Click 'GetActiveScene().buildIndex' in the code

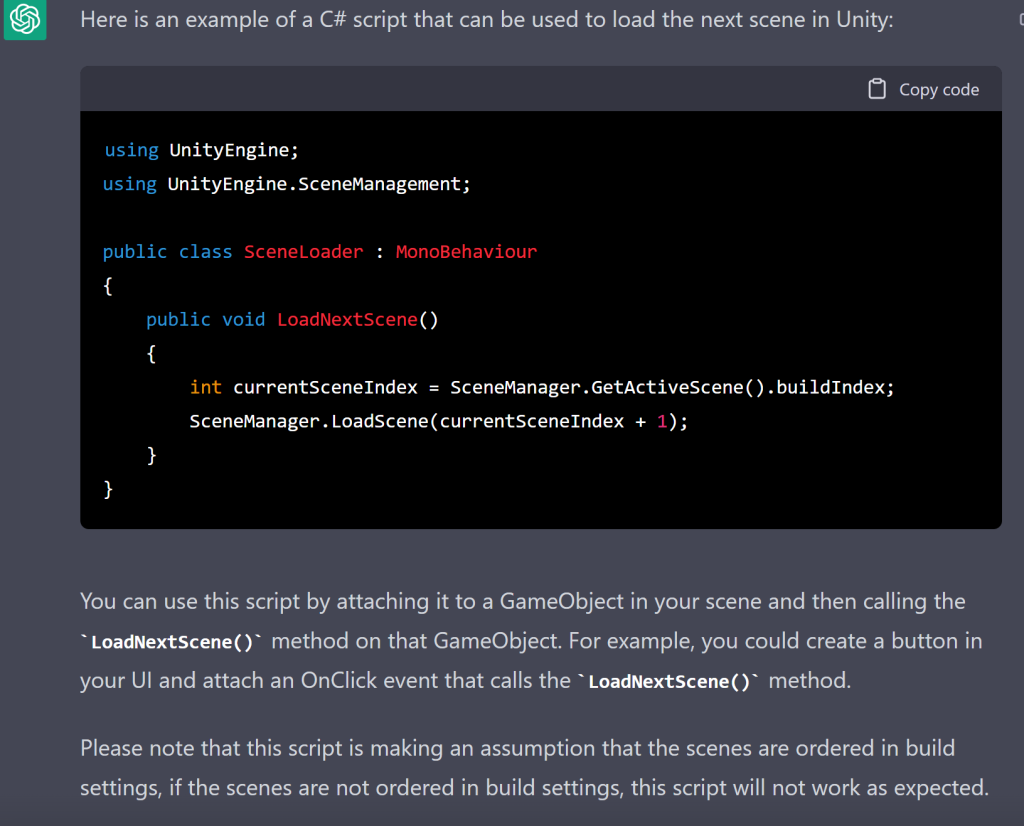pyautogui.click(x=738, y=388)
